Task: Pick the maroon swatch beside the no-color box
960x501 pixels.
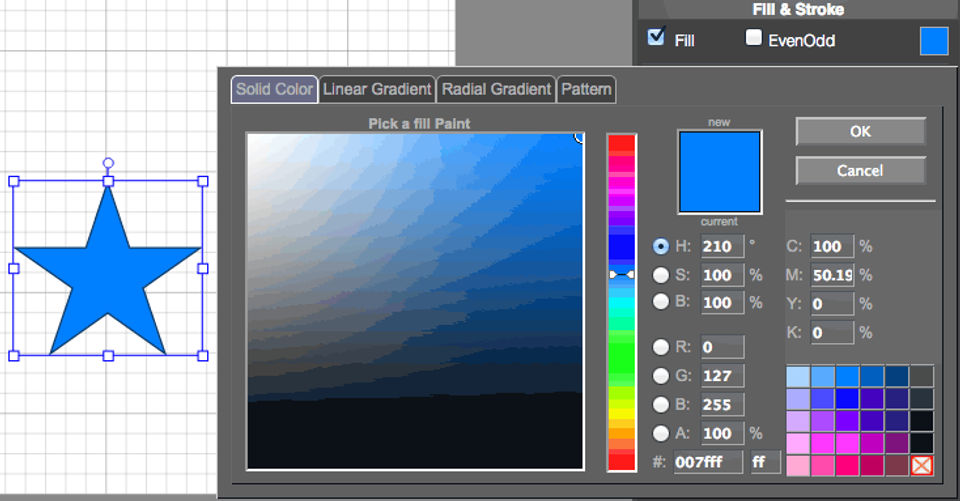Action: [x=897, y=465]
